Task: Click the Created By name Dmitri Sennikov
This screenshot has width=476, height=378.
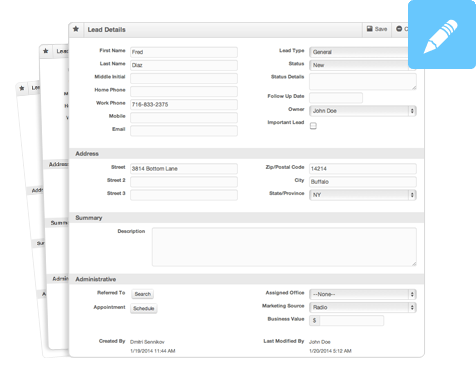Action: 147,342
